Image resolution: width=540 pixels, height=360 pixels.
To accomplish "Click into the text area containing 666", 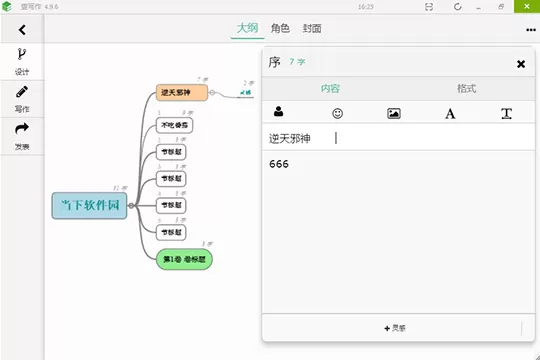I will (398, 233).
